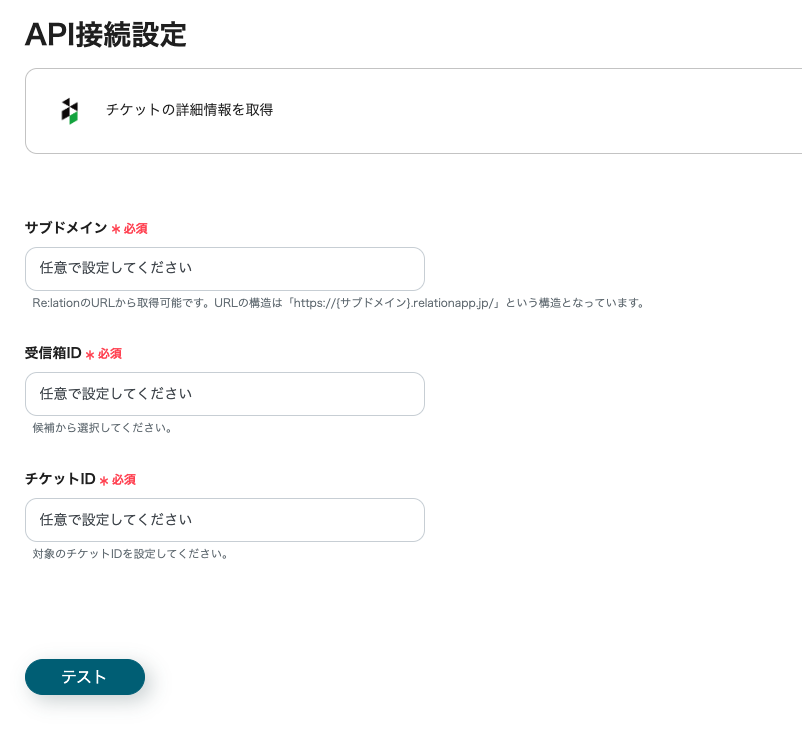The height and width of the screenshot is (729, 802).
Task: Click the 対象のチケットIDを設定してください hint
Action: 130,553
